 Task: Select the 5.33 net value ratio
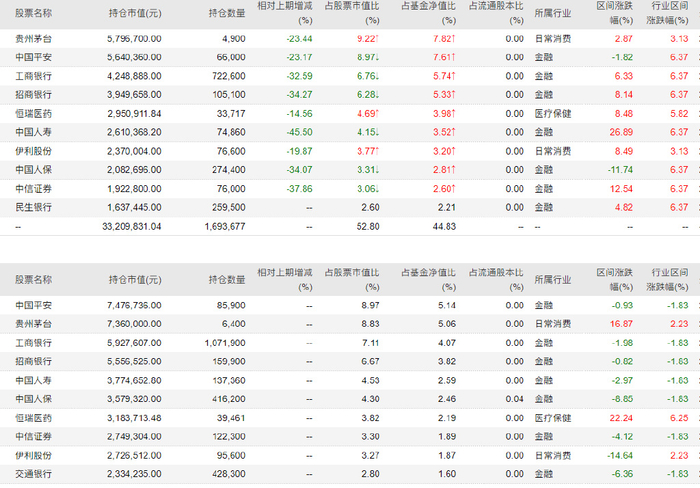tap(444, 95)
